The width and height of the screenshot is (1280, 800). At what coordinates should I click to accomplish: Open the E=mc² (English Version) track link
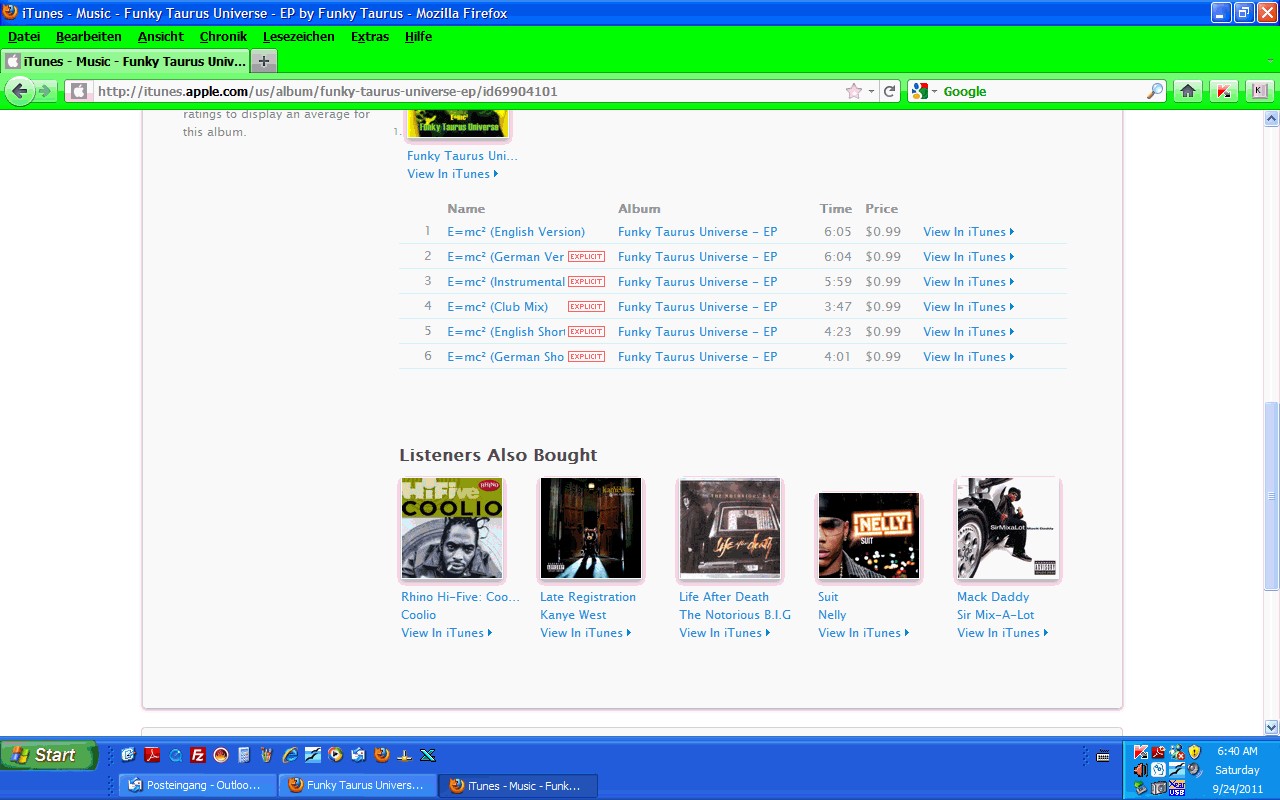click(x=516, y=232)
